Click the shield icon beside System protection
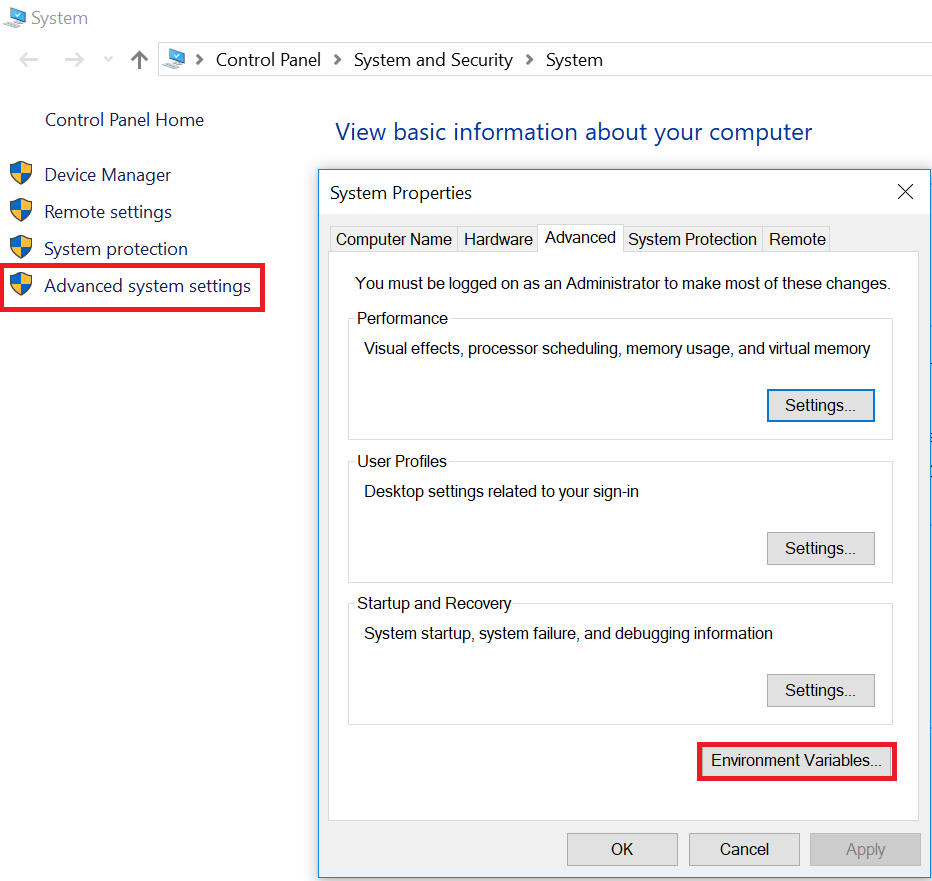 pos(21,247)
